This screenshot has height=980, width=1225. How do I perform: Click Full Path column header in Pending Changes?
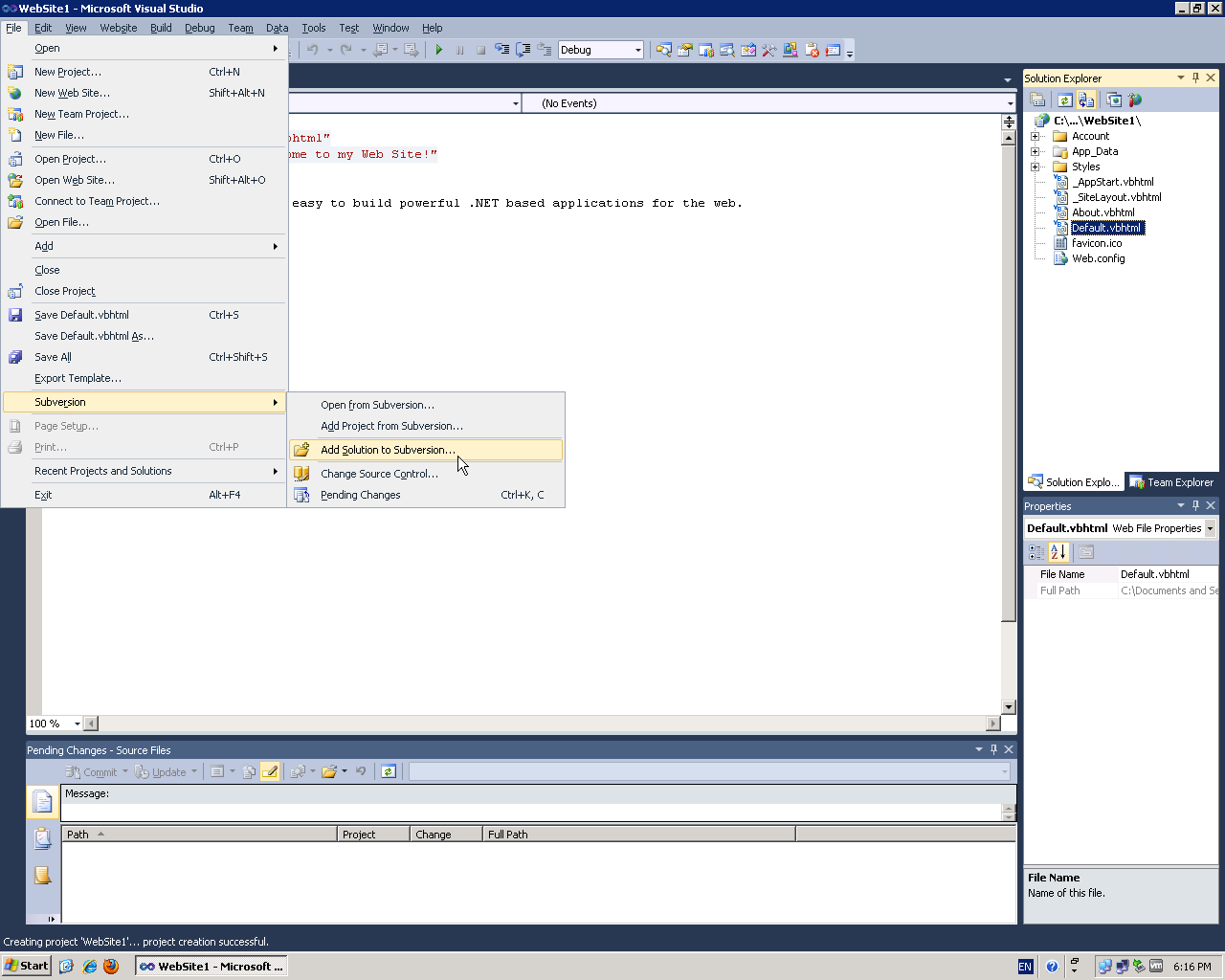(639, 835)
